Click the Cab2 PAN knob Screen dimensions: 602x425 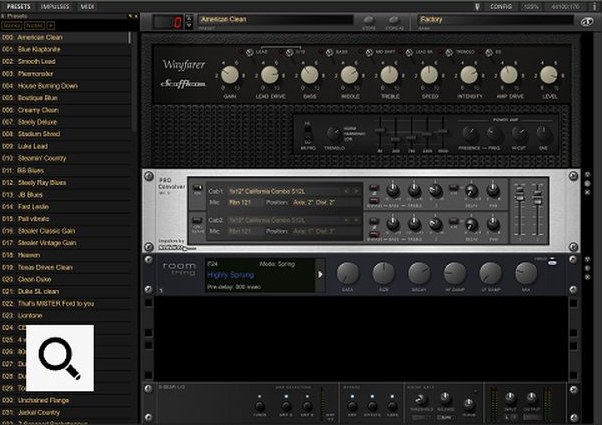(x=493, y=223)
